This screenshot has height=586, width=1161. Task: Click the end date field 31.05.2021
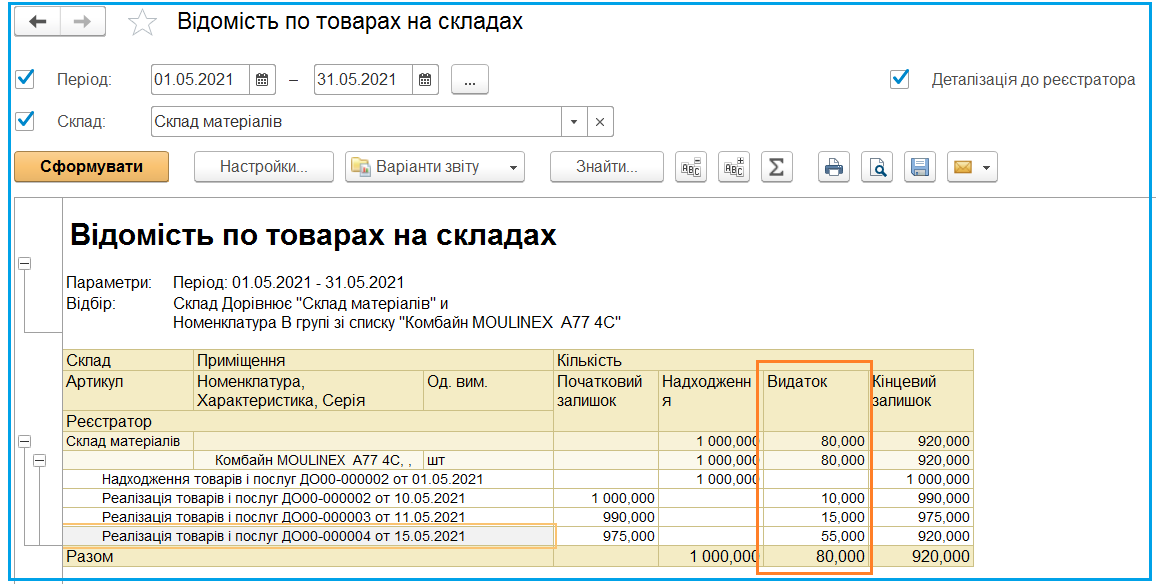tap(363, 80)
